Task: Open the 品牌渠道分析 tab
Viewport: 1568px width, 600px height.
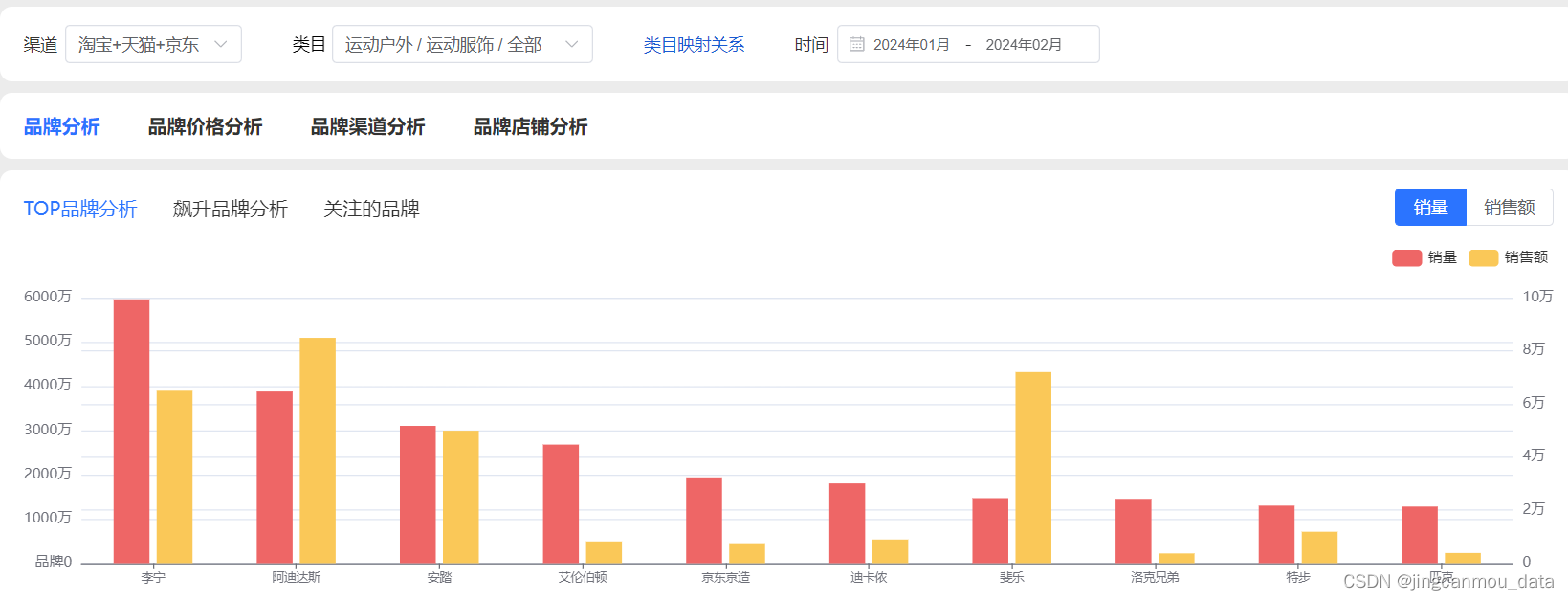Action: pyautogui.click(x=368, y=126)
